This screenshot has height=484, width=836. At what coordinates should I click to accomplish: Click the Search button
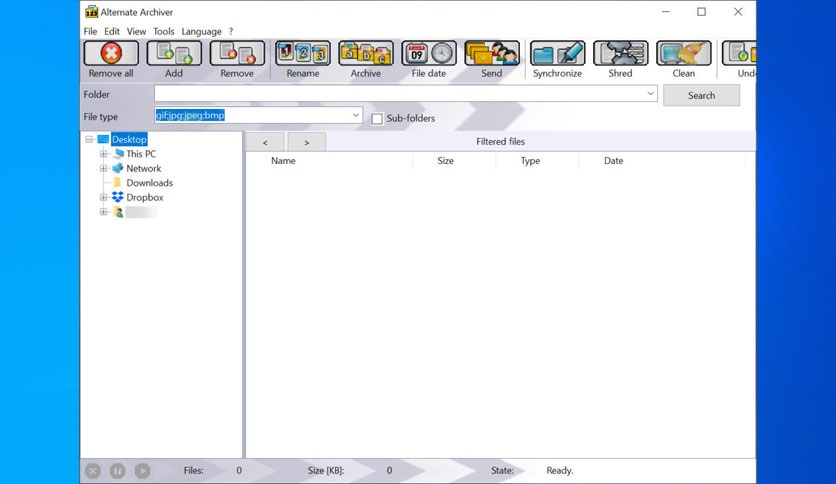(701, 95)
